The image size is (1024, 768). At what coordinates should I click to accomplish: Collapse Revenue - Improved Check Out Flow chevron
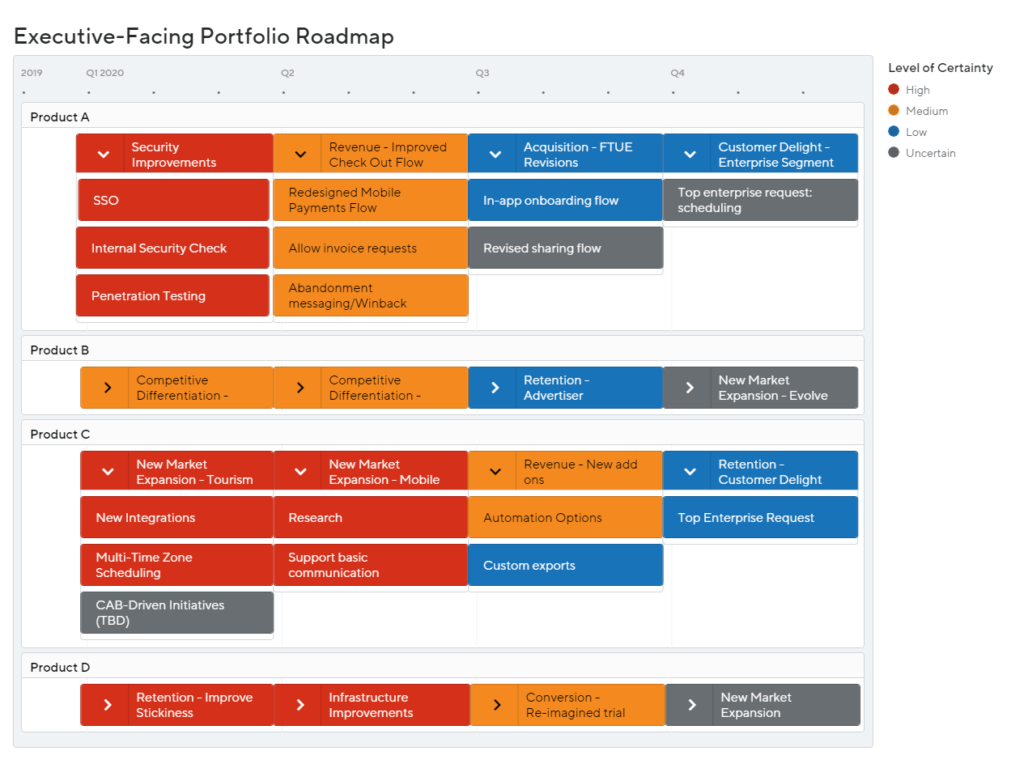point(300,155)
